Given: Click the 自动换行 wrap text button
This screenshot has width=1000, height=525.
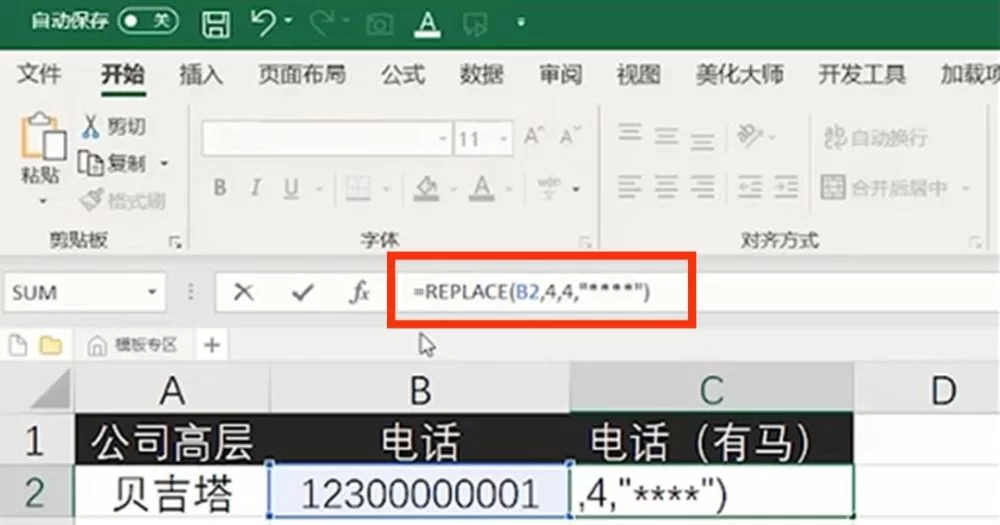Looking at the screenshot, I should tap(875, 138).
